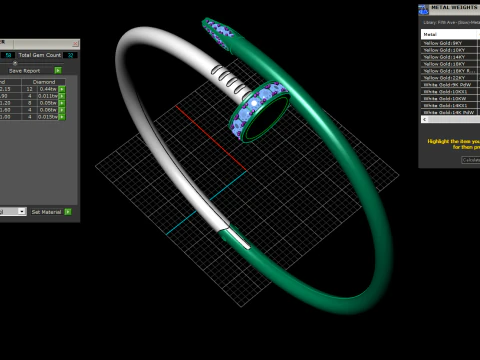Select Yellow Gold:22KY in metal list
Viewport: 480px width, 360px height.
449,78
